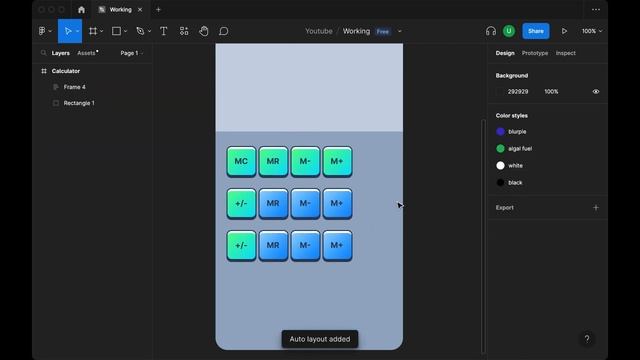
Task: Open the user avatar U
Action: point(509,31)
